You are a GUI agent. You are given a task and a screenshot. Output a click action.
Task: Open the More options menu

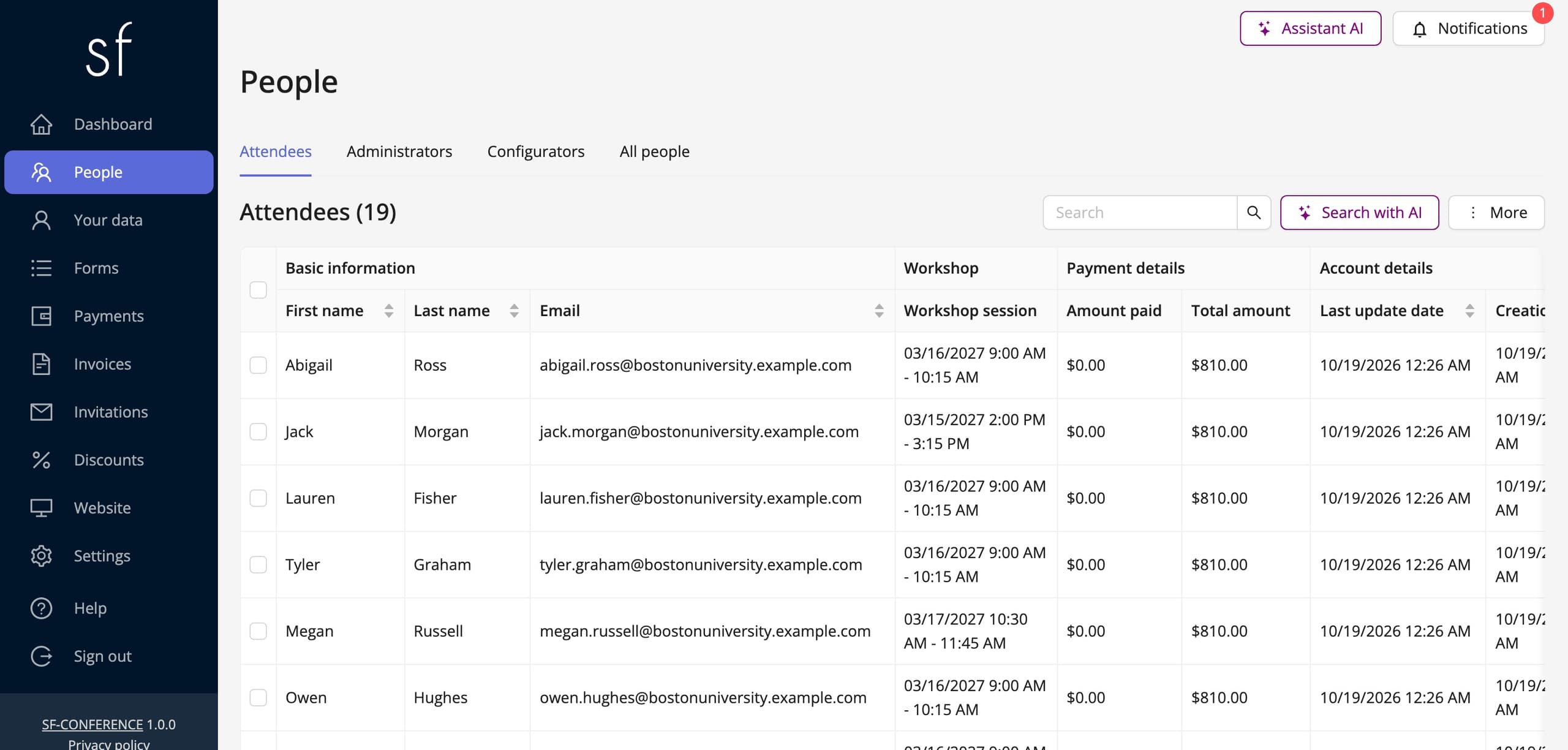point(1496,213)
